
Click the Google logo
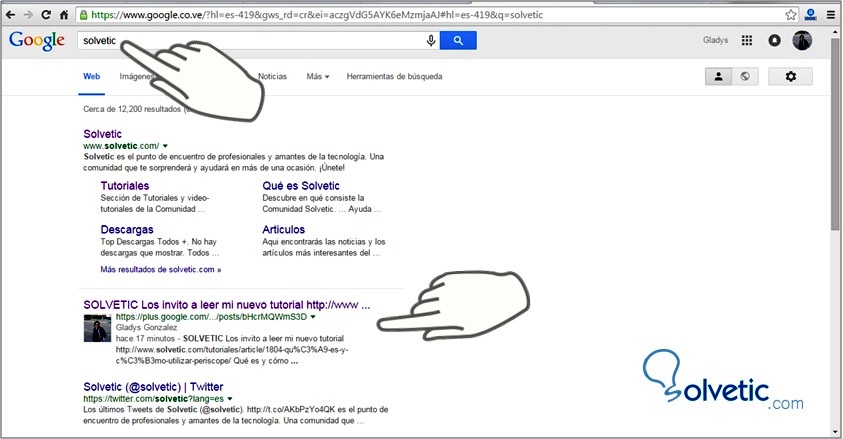pos(37,40)
